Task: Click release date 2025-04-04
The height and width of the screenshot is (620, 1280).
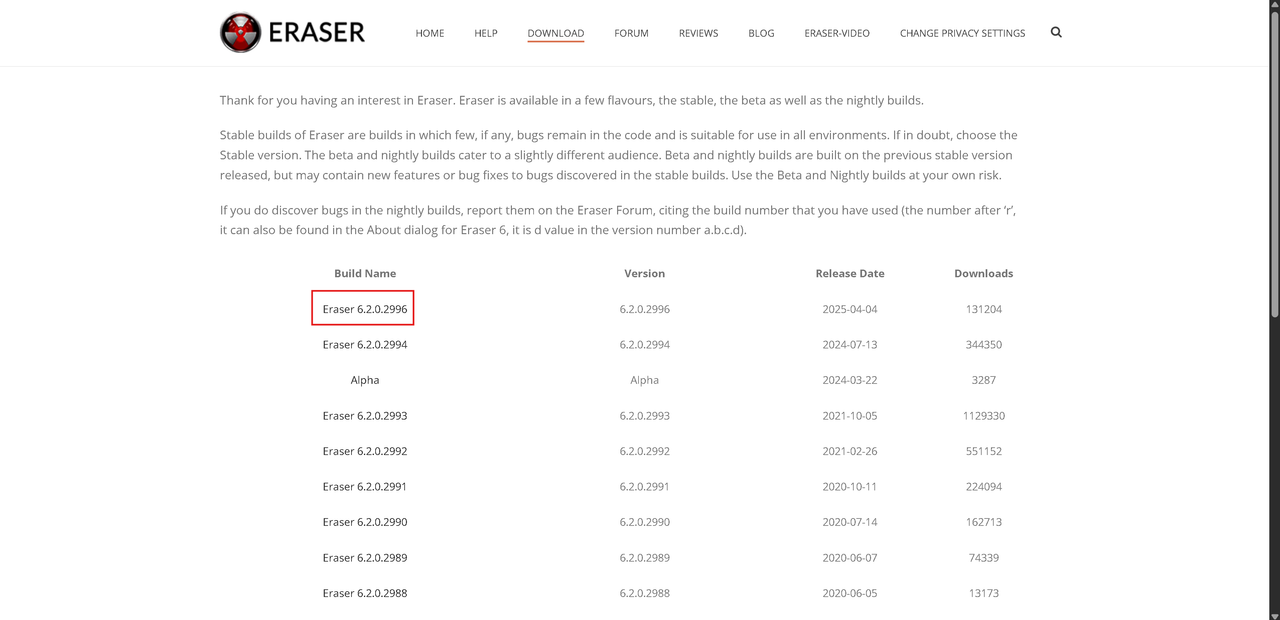Action: 850,309
